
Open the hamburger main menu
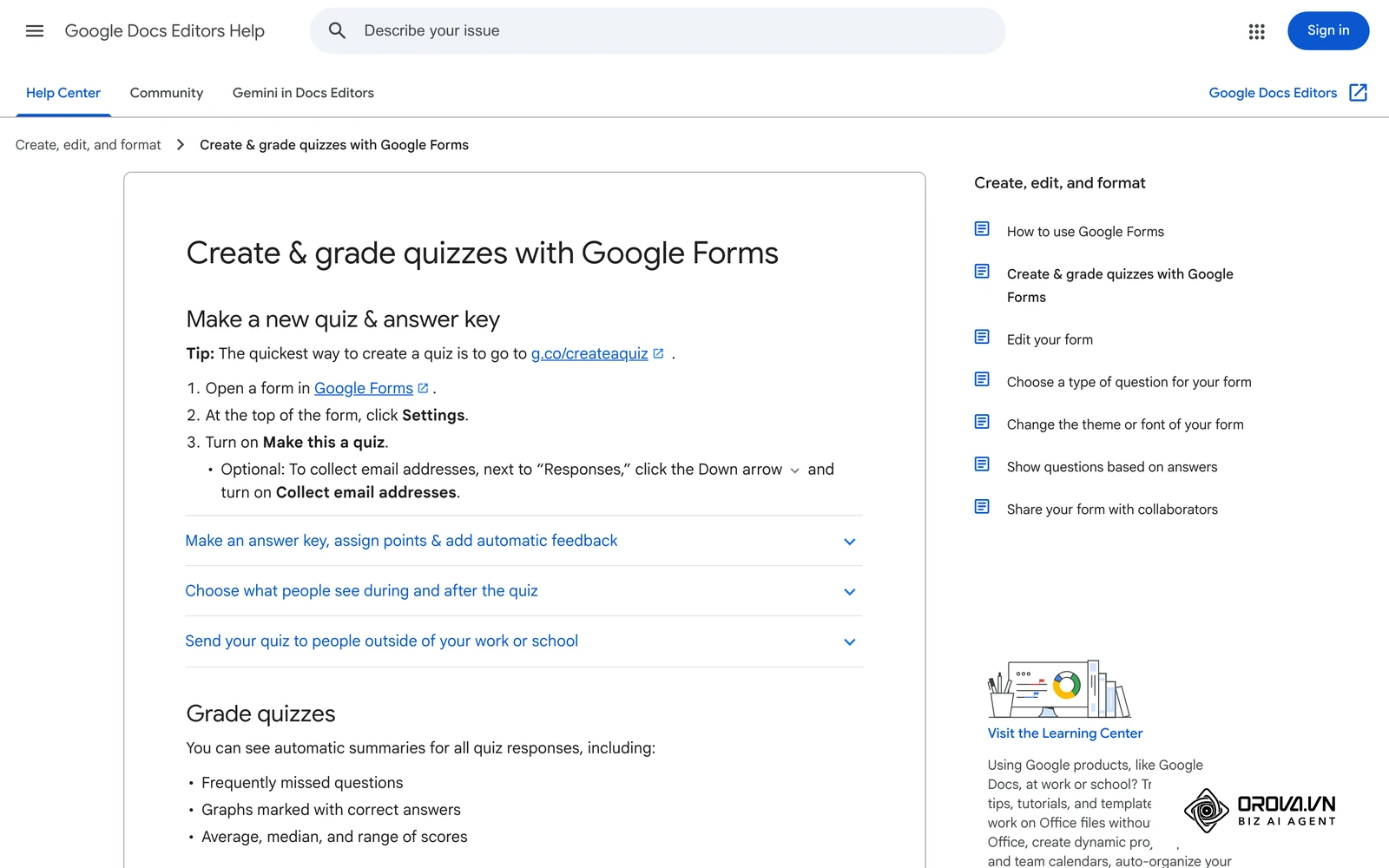pos(35,31)
